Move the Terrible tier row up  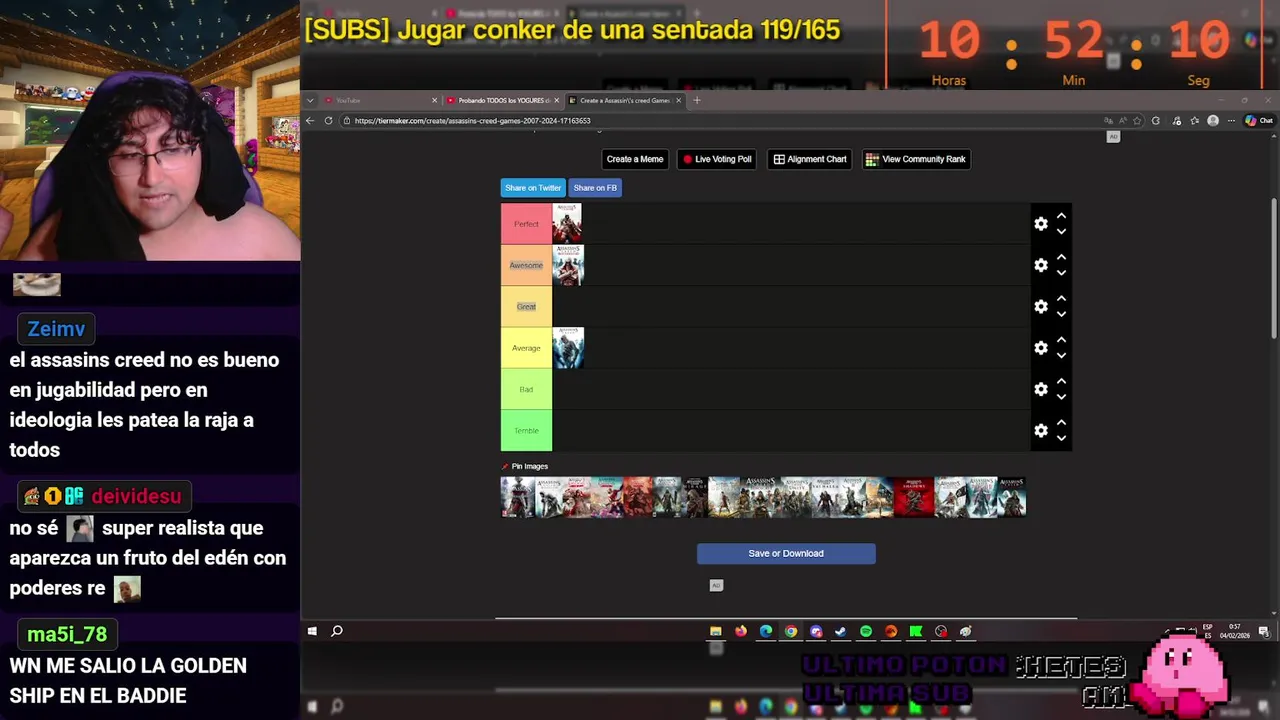point(1062,423)
